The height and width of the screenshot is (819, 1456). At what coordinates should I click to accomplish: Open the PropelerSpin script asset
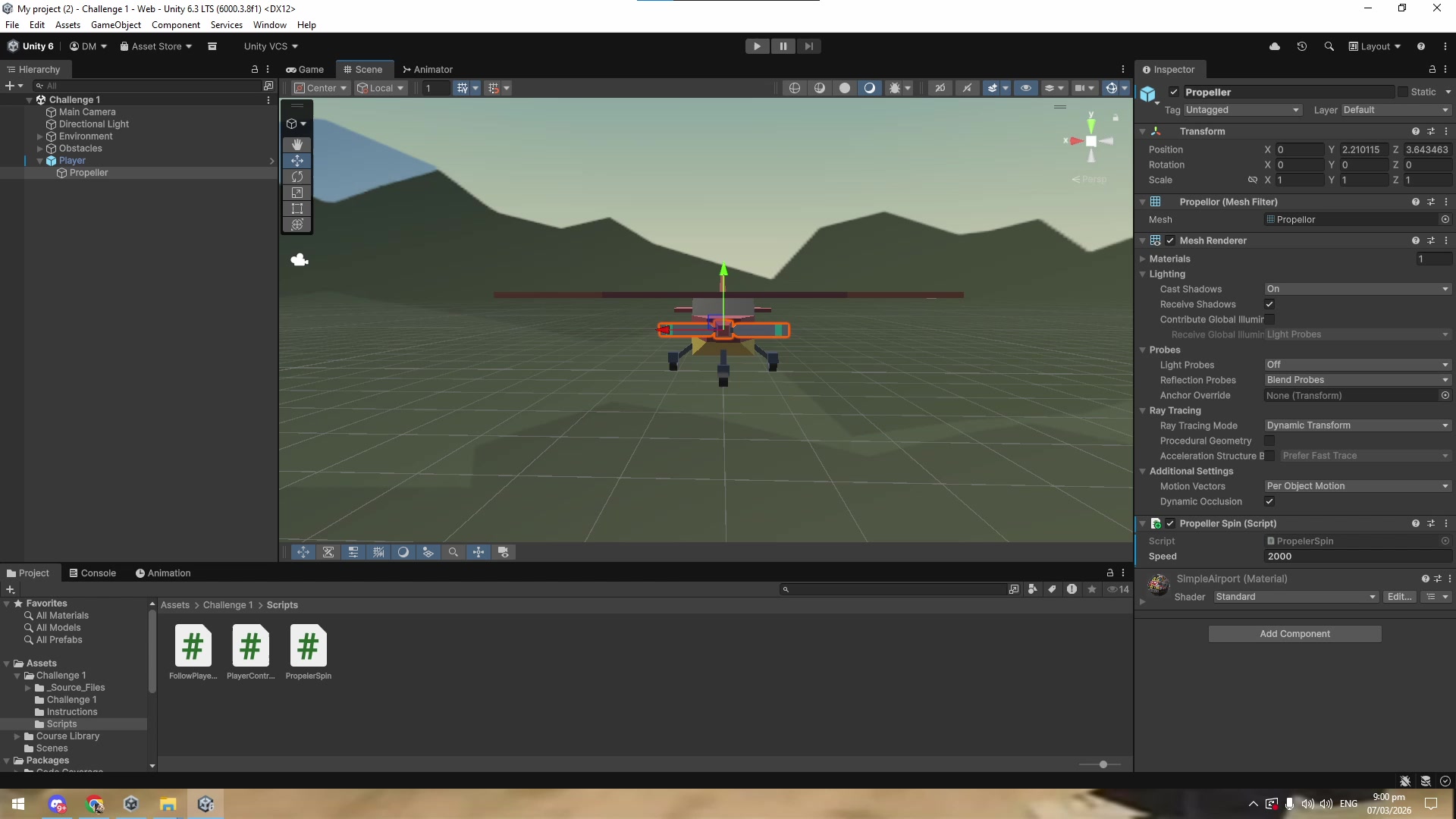[x=308, y=646]
